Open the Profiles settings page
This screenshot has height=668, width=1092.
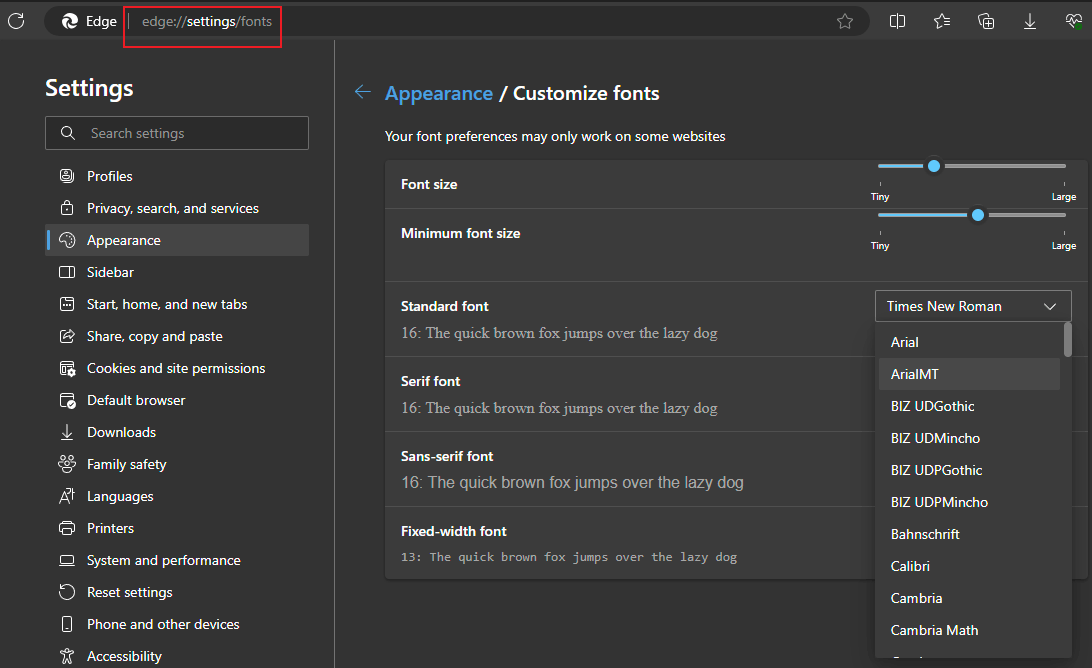point(177,176)
